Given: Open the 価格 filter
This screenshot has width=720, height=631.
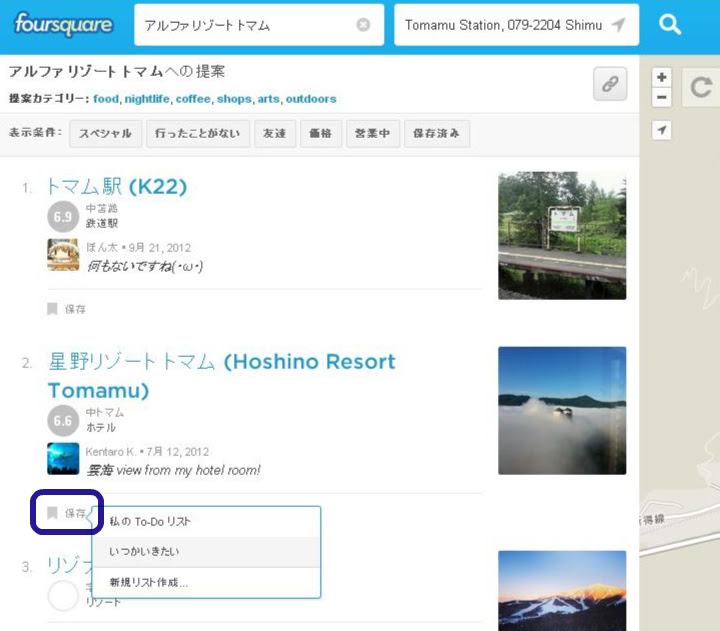Looking at the screenshot, I should coord(321,134).
